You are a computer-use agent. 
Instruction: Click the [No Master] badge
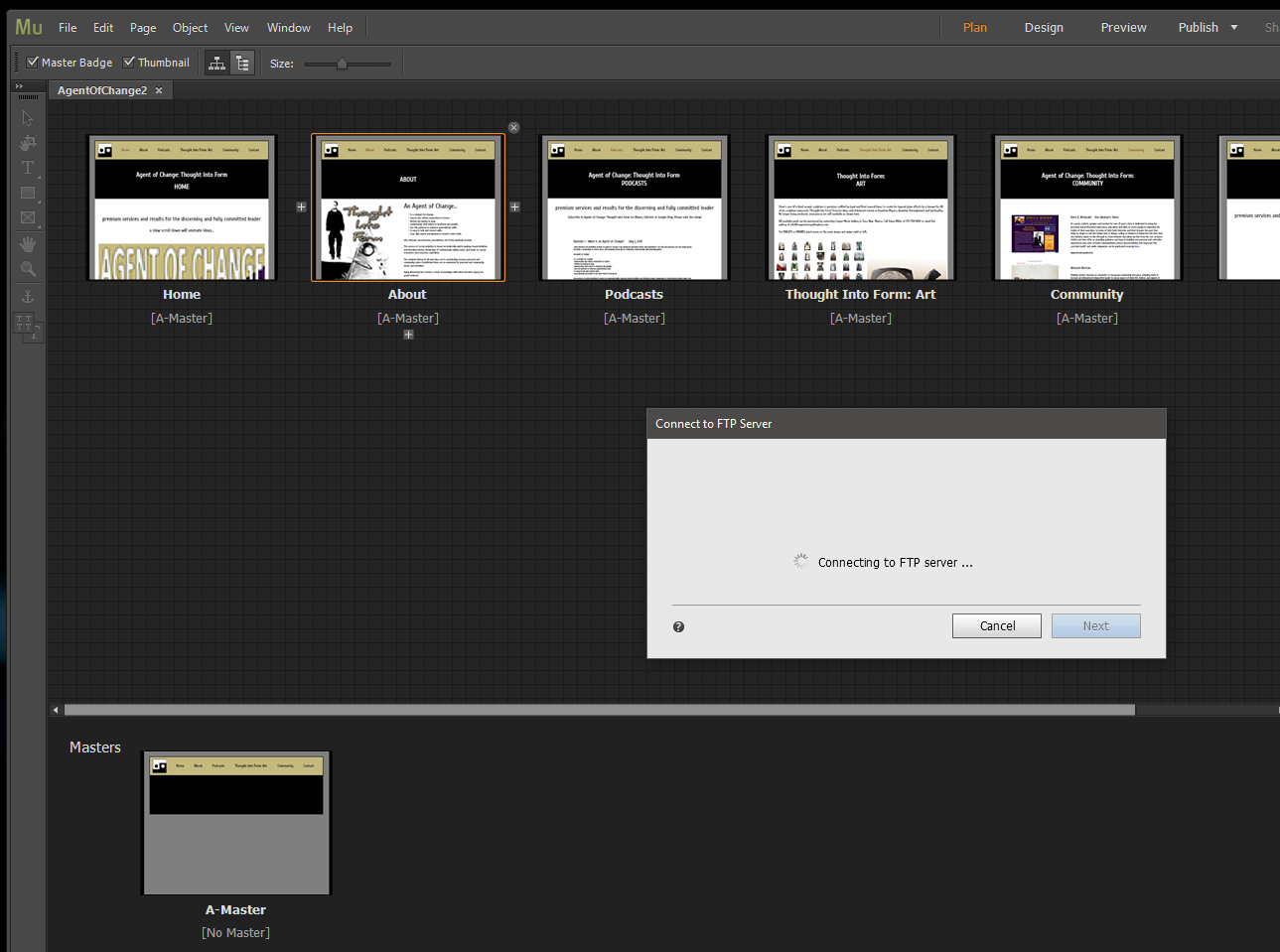(235, 933)
